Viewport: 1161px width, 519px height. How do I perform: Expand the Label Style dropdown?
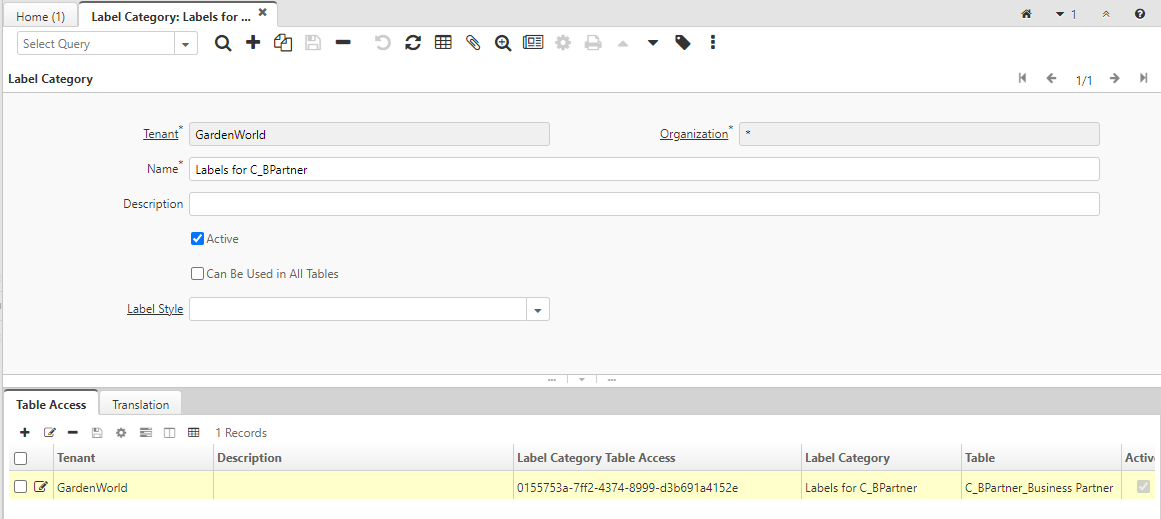(x=538, y=309)
